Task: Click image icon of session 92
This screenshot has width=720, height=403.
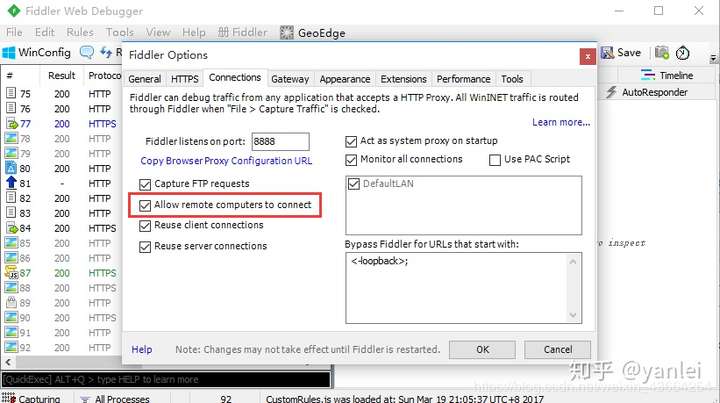Action: pyautogui.click(x=11, y=347)
